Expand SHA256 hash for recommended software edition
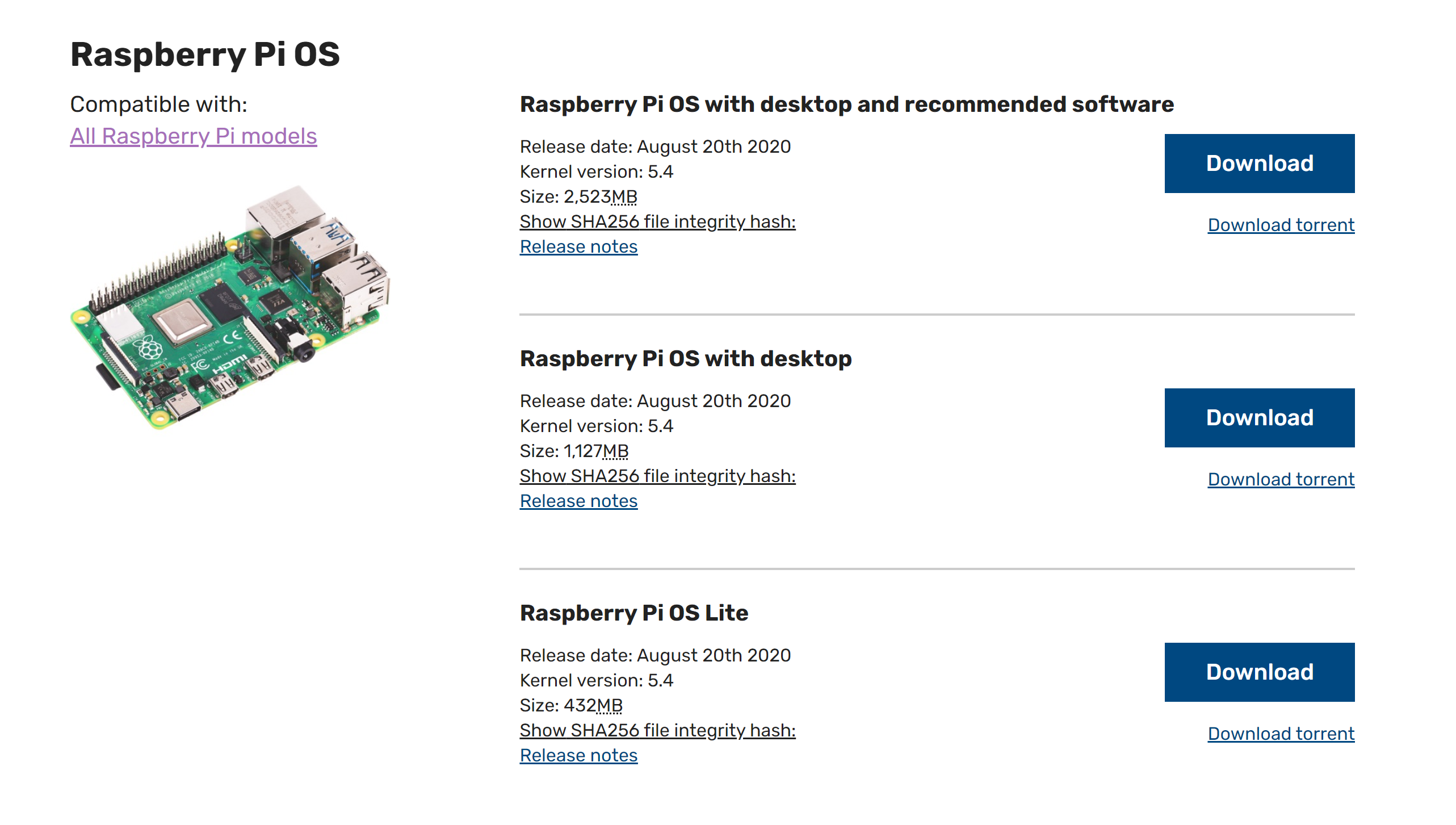1456x825 pixels. (657, 221)
